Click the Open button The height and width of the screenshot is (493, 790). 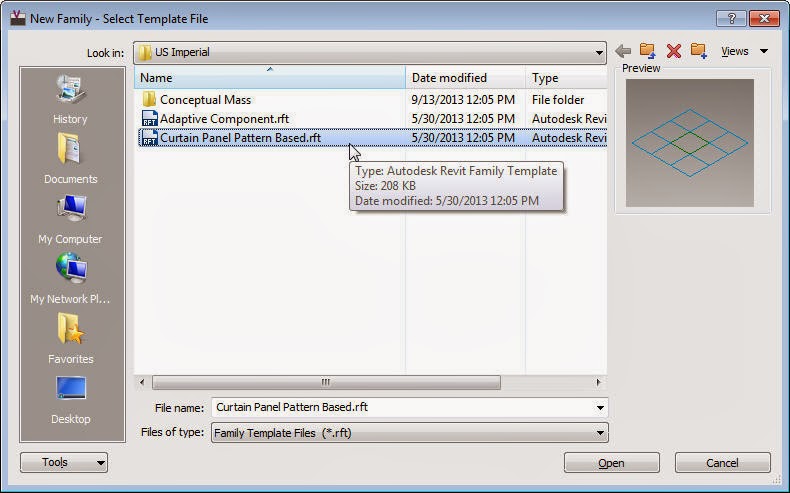point(611,463)
